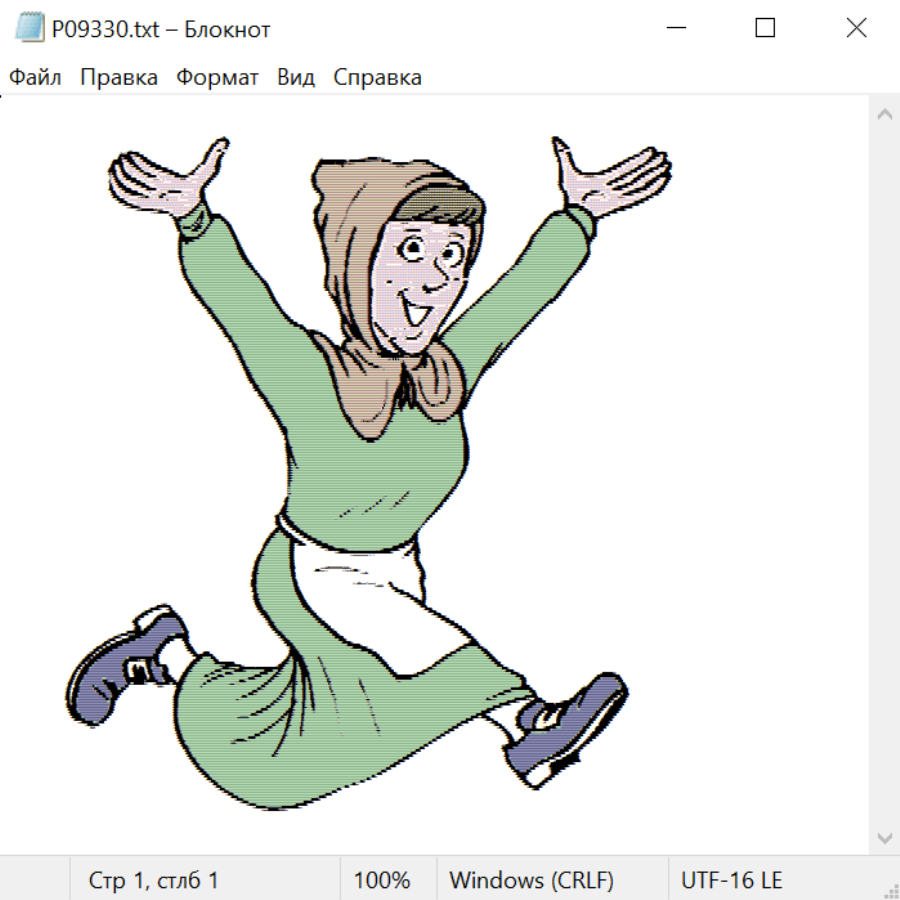900x900 pixels.
Task: Open the Формат menu
Action: 217,78
